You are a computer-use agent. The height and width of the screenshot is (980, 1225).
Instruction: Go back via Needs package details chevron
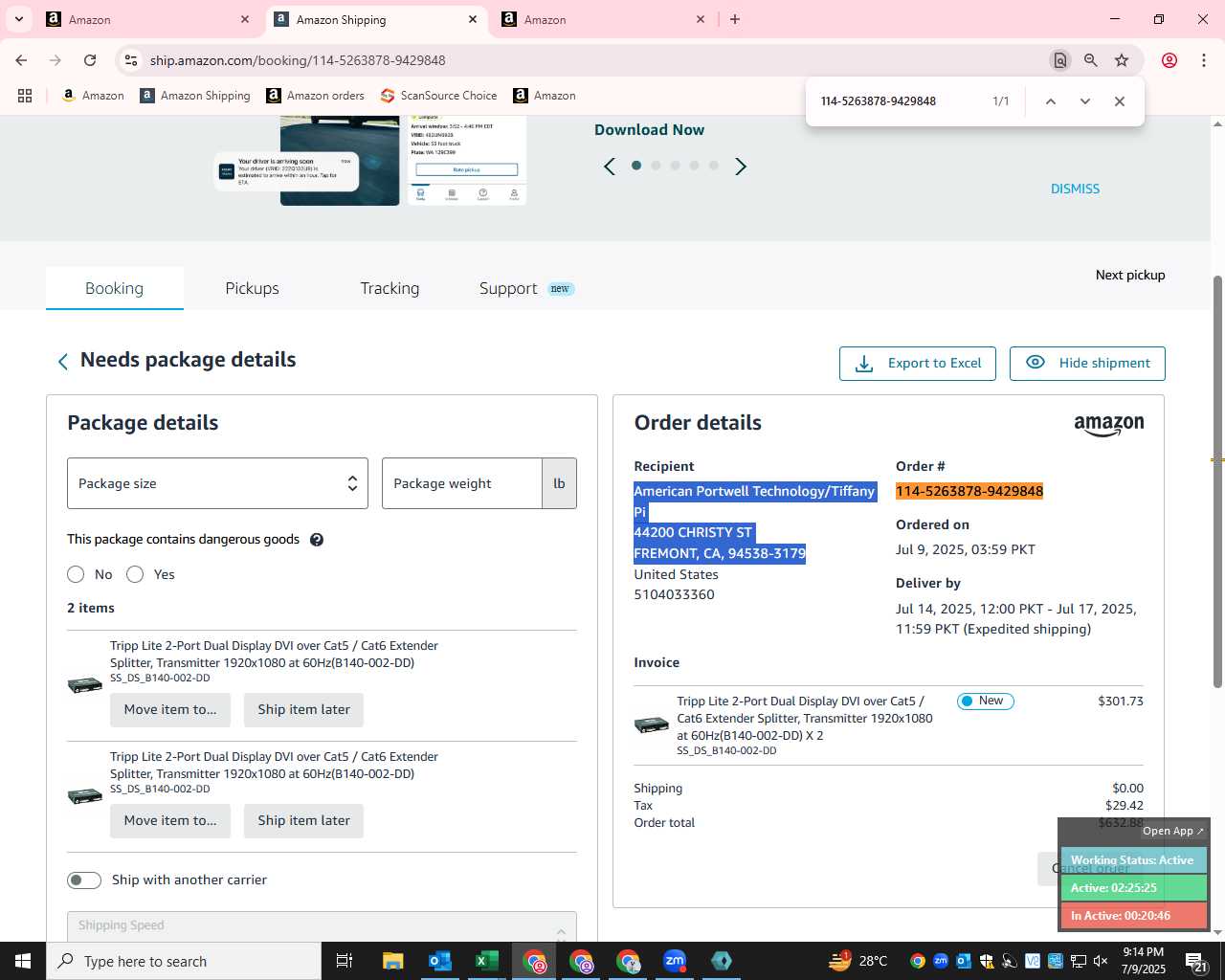pos(63,361)
